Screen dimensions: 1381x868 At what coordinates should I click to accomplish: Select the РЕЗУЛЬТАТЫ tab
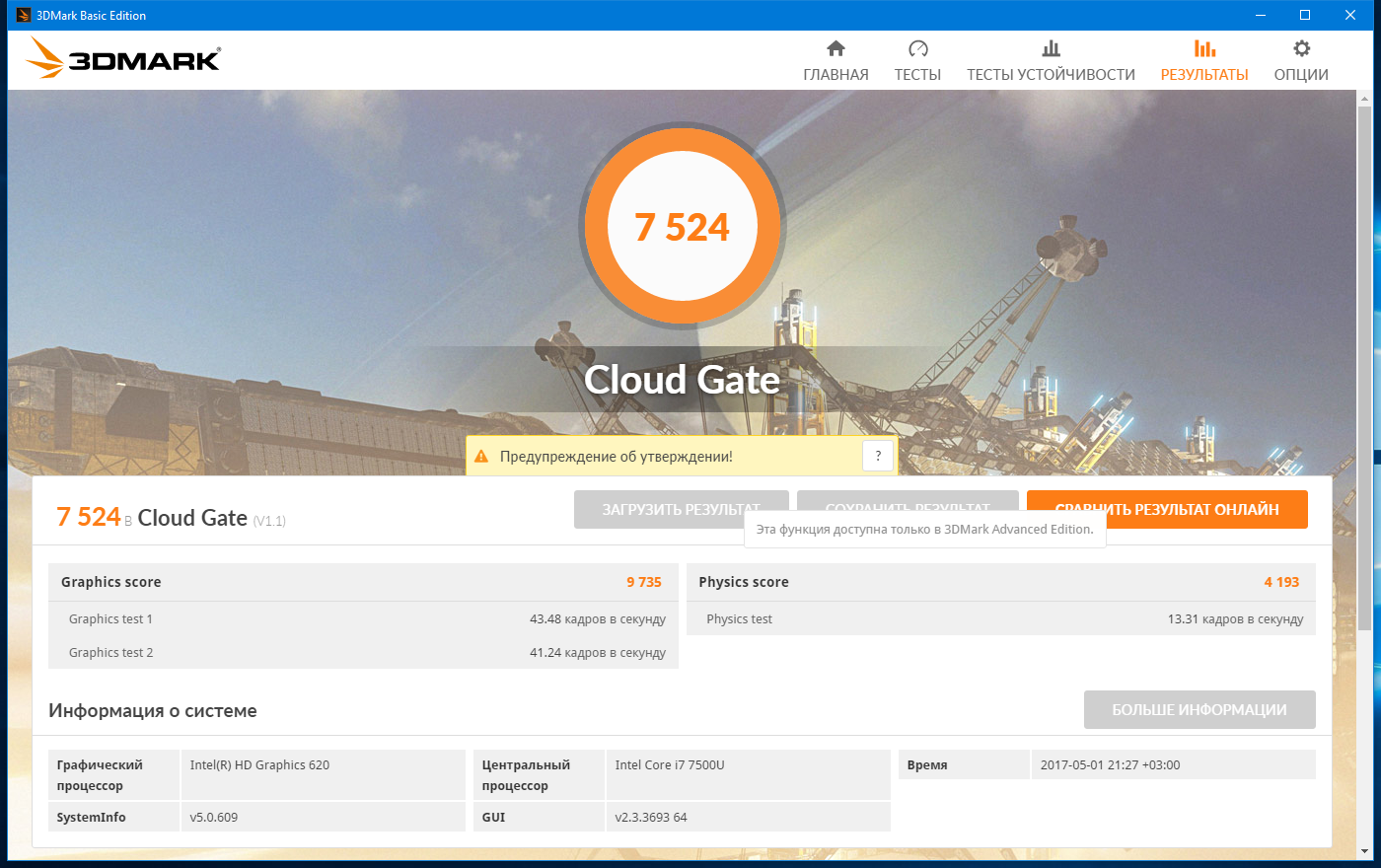coord(1204,75)
